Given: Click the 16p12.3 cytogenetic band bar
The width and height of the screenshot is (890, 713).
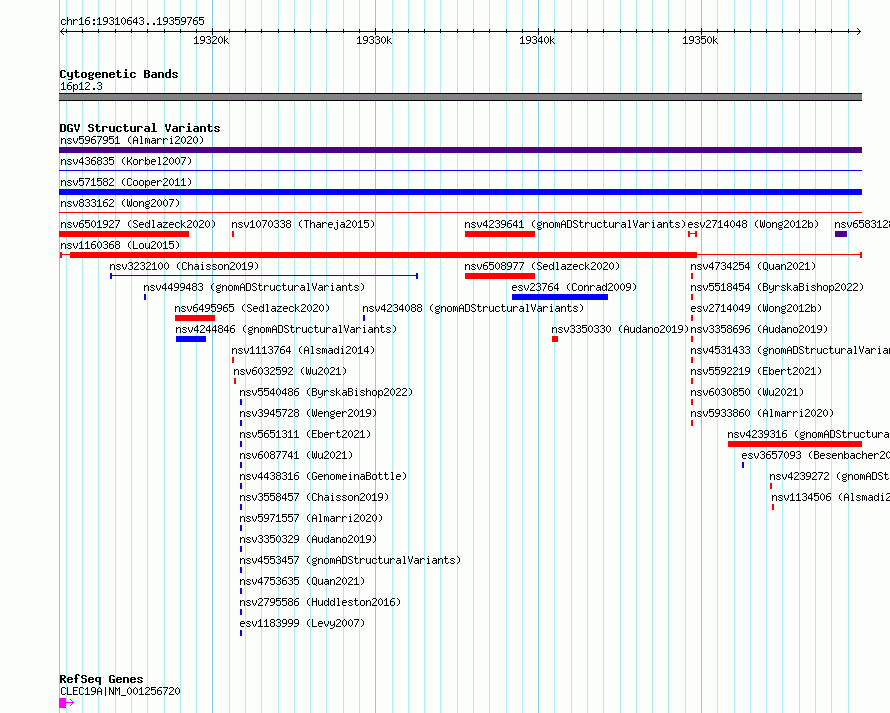Looking at the screenshot, I should (x=460, y=97).
